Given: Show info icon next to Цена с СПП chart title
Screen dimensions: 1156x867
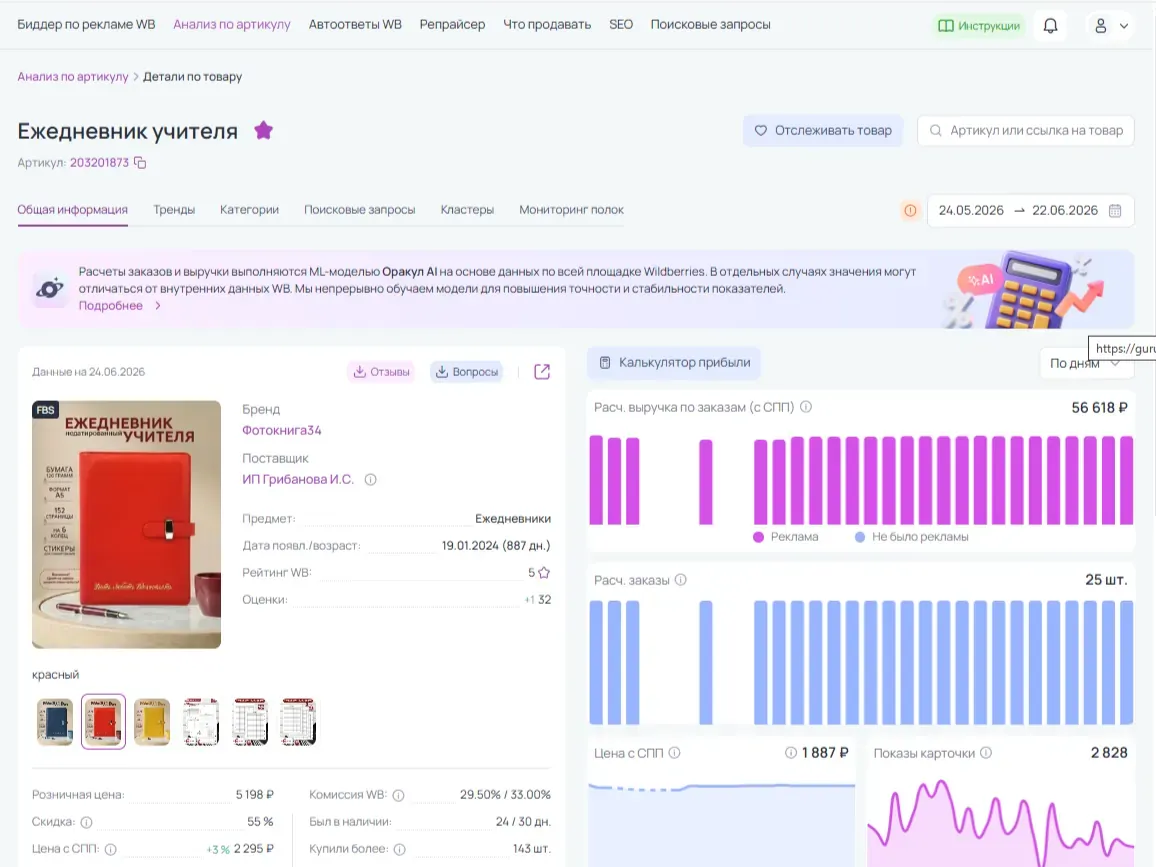Looking at the screenshot, I should click(674, 753).
